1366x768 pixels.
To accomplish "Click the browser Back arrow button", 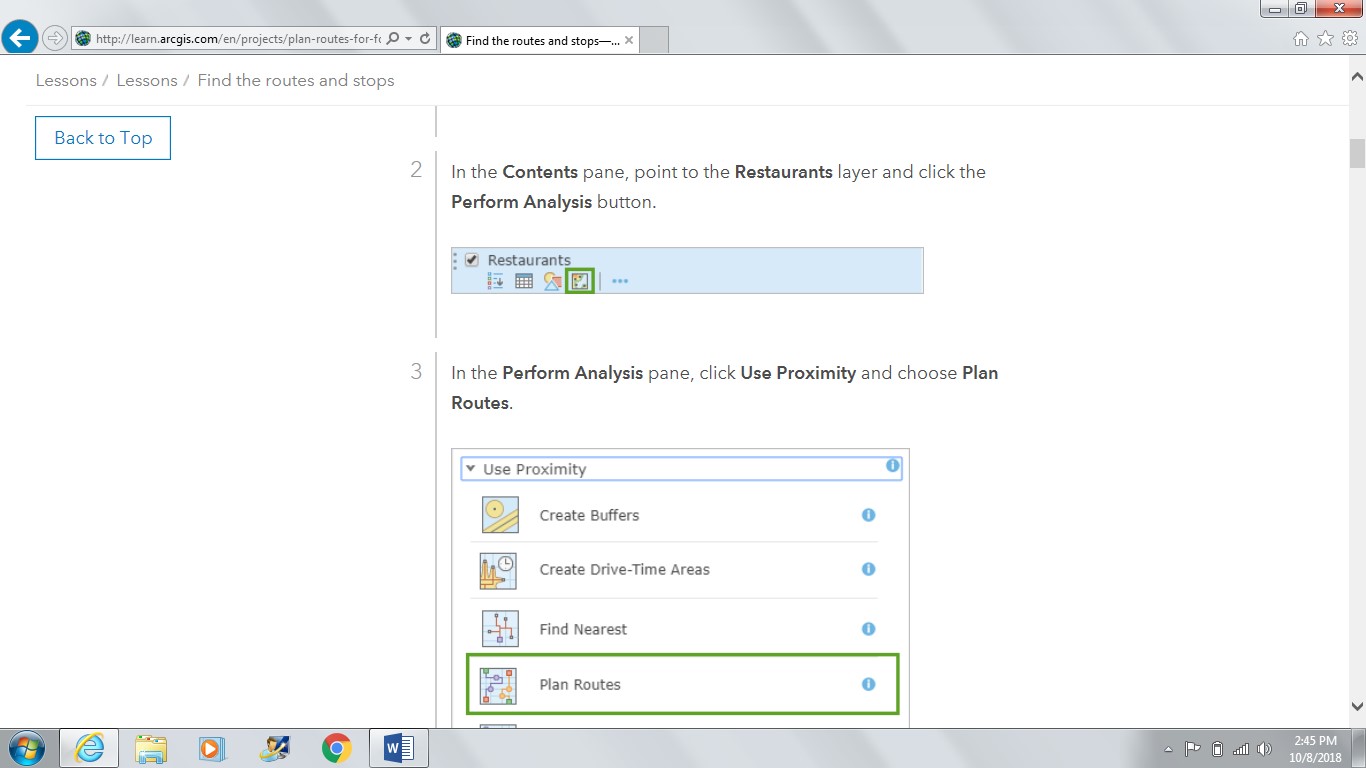I will [x=19, y=38].
